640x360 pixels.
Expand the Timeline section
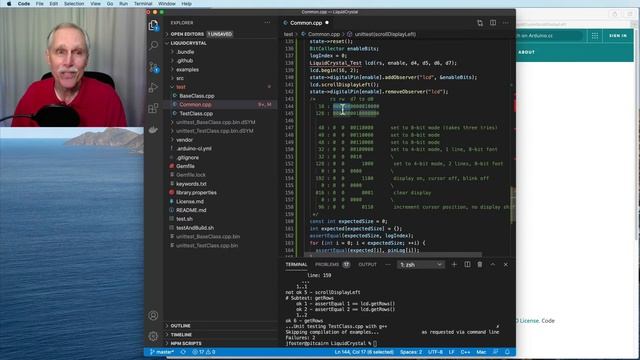pyautogui.click(x=181, y=335)
